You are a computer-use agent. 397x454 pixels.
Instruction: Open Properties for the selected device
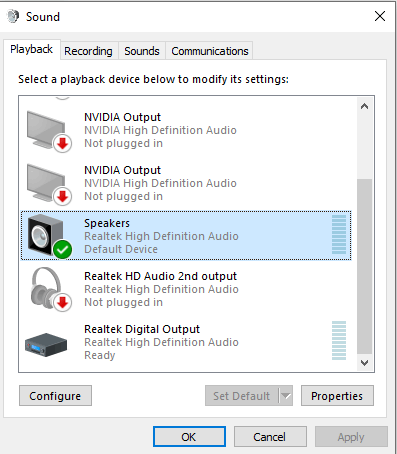337,396
